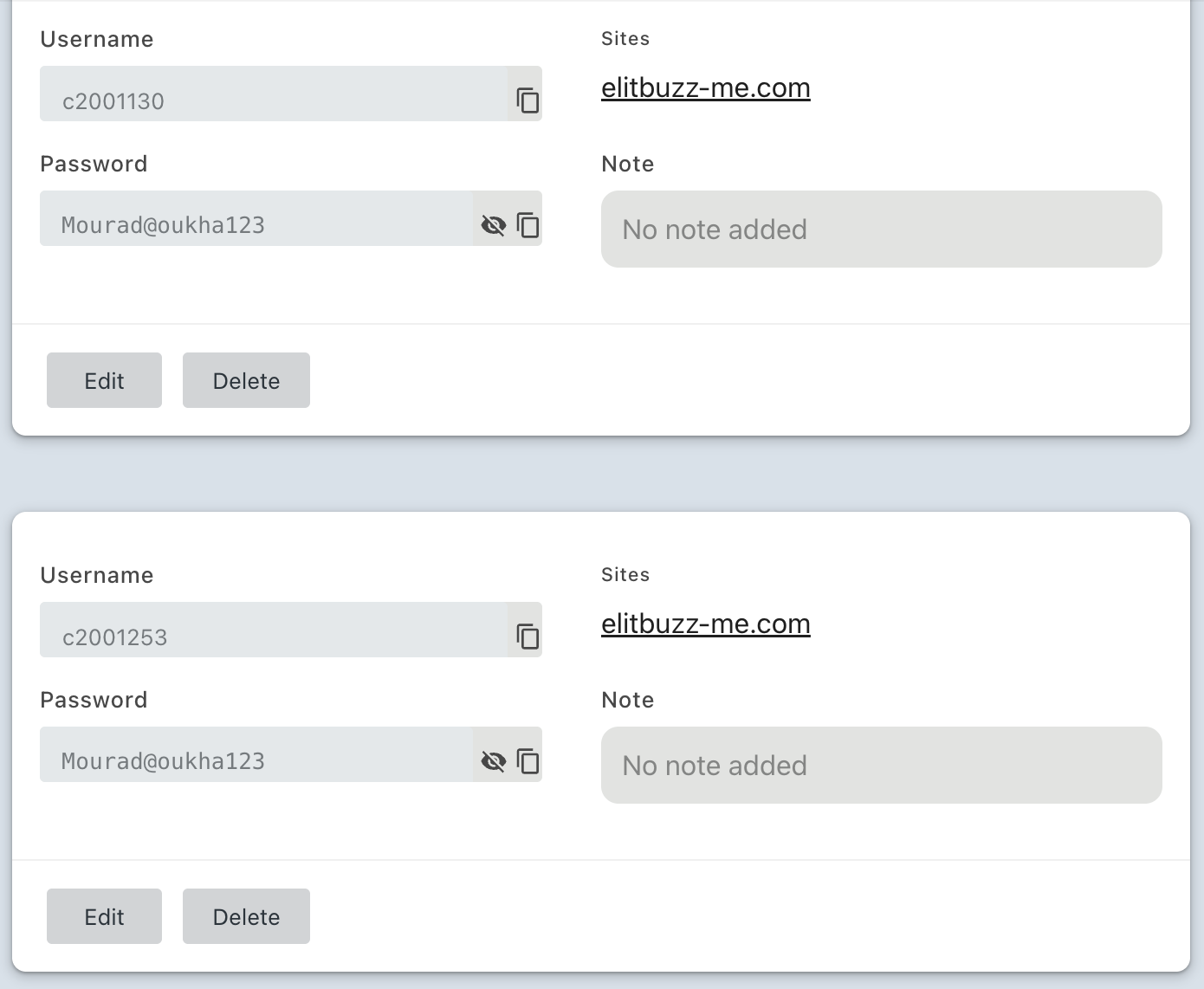This screenshot has width=1204, height=989.
Task: Copy the username c2001130
Action: point(528,100)
